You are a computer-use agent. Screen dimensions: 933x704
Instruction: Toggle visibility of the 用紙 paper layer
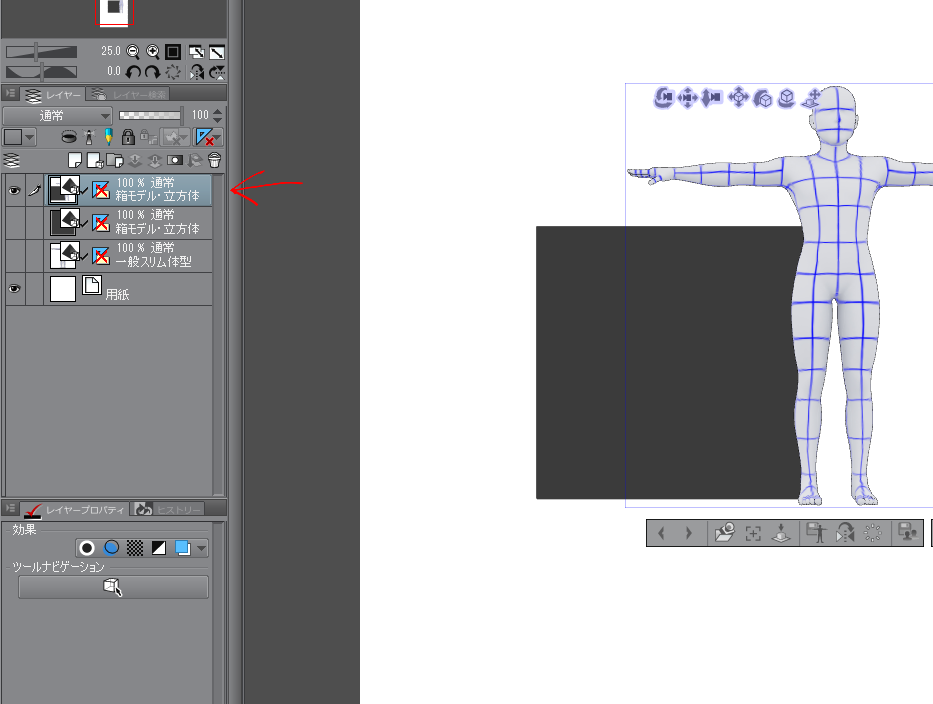point(14,289)
